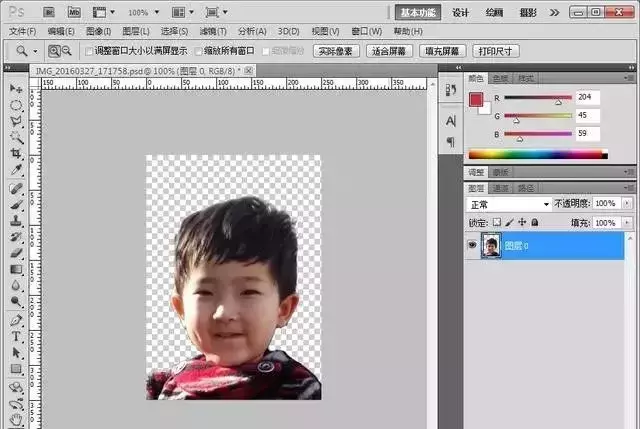Select the Type tool
This screenshot has height=429, width=640.
tap(16, 337)
